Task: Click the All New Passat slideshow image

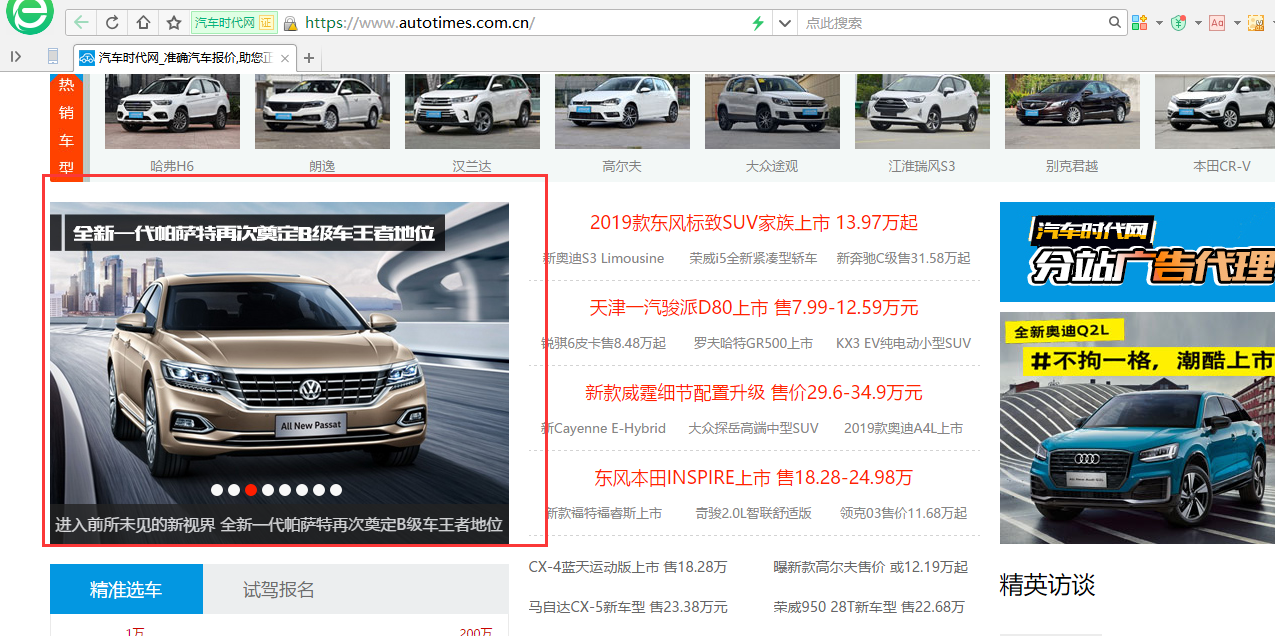Action: (x=279, y=373)
